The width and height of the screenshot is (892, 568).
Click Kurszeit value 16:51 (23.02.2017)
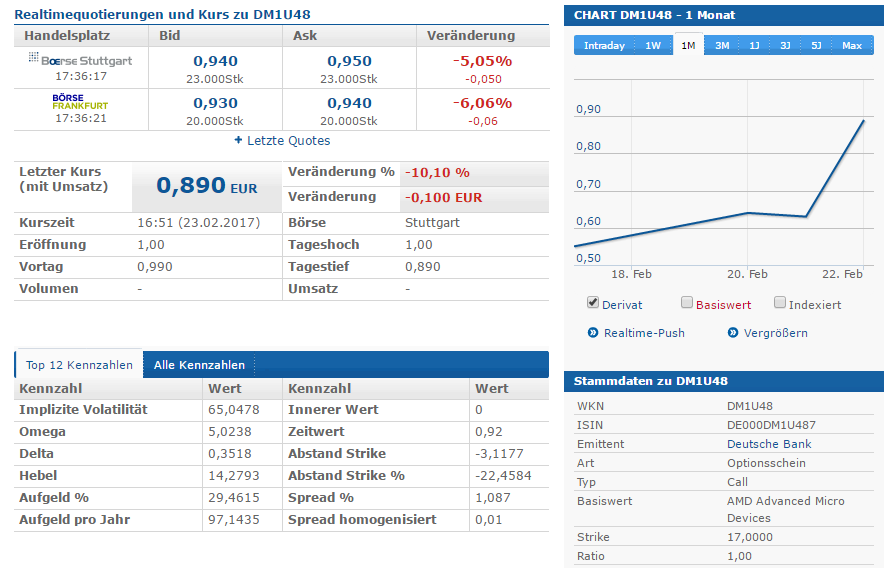click(x=199, y=223)
